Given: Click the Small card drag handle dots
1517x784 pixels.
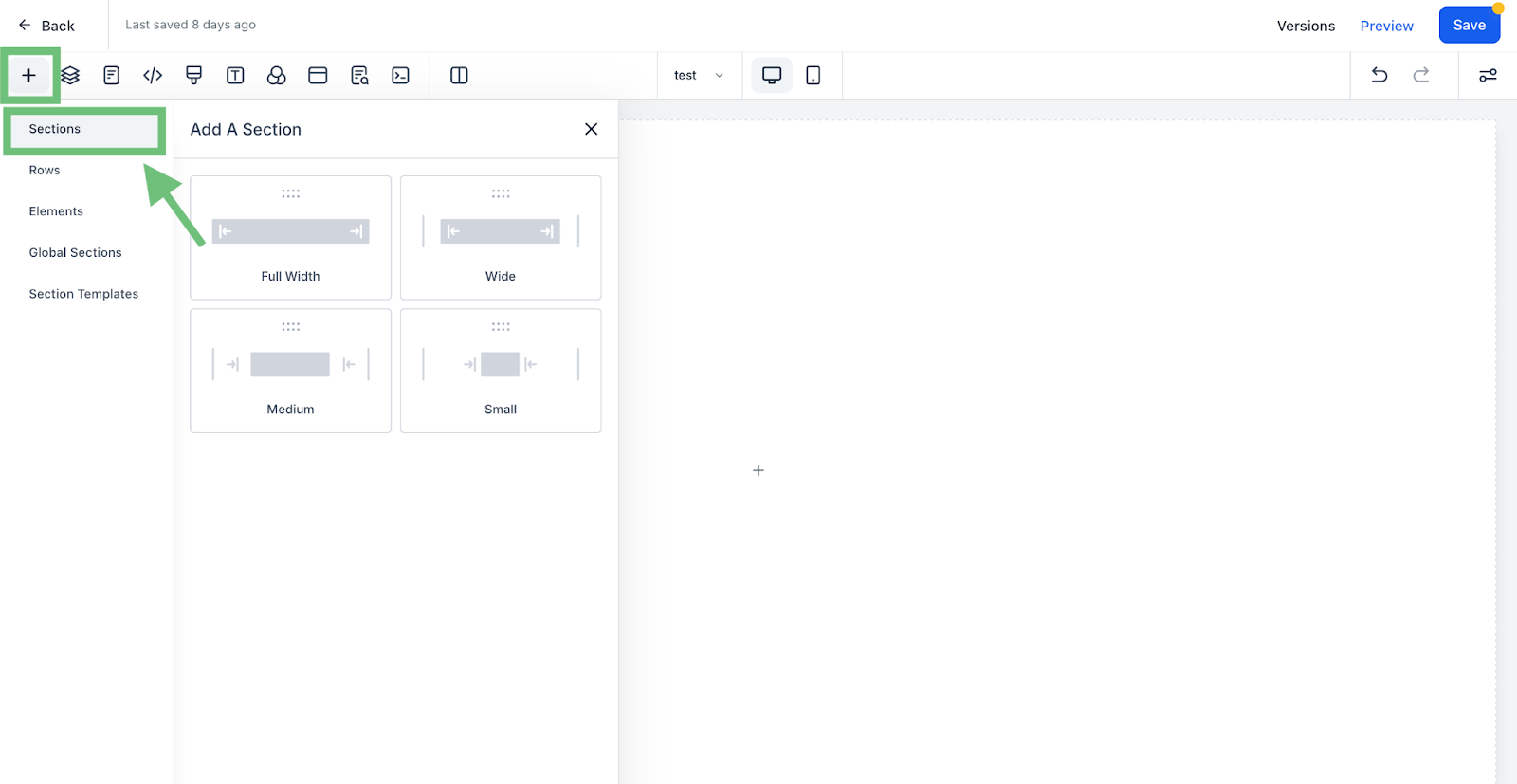Looking at the screenshot, I should pos(501,326).
